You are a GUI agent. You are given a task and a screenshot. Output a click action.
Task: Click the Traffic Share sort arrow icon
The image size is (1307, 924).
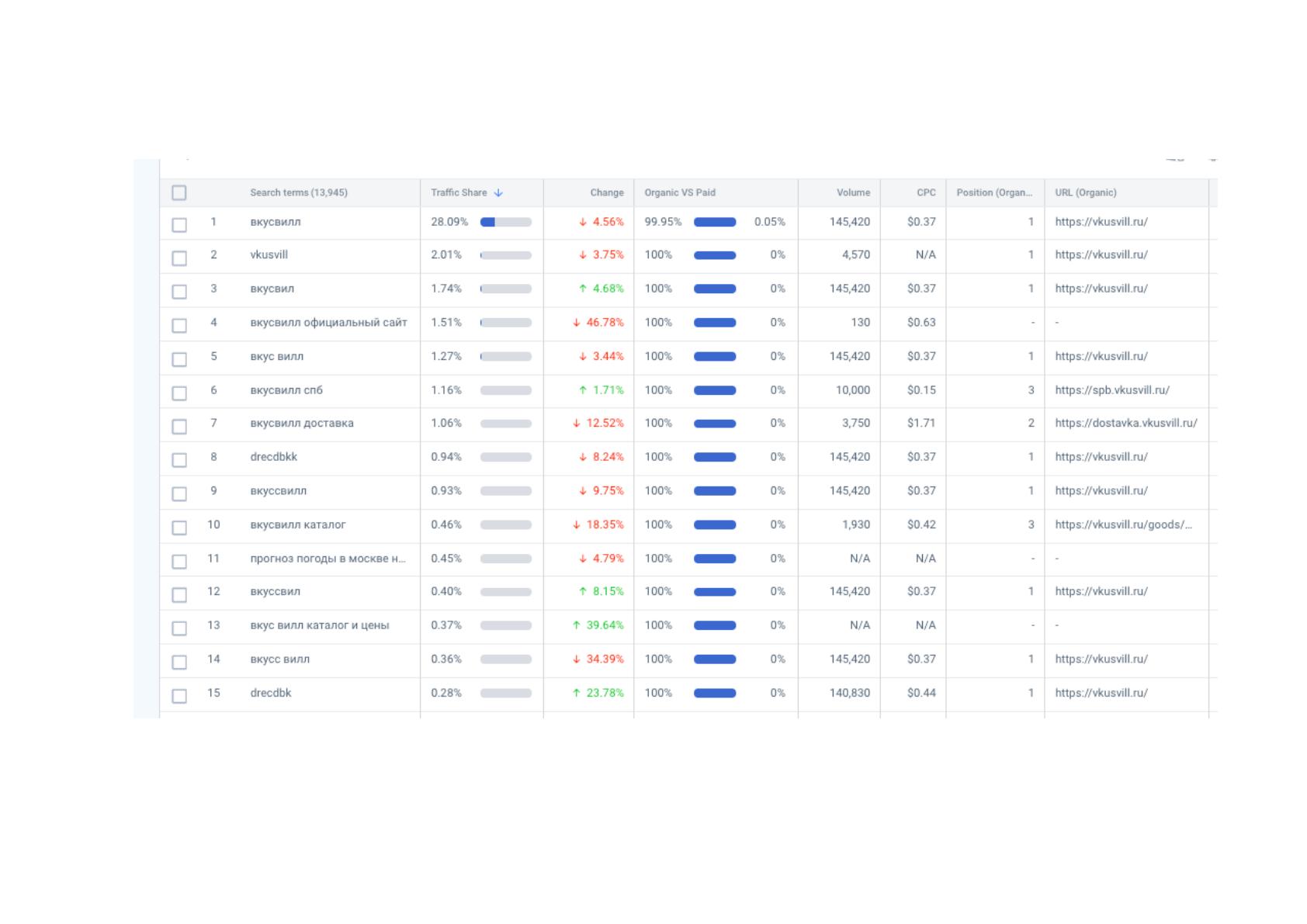tap(498, 193)
